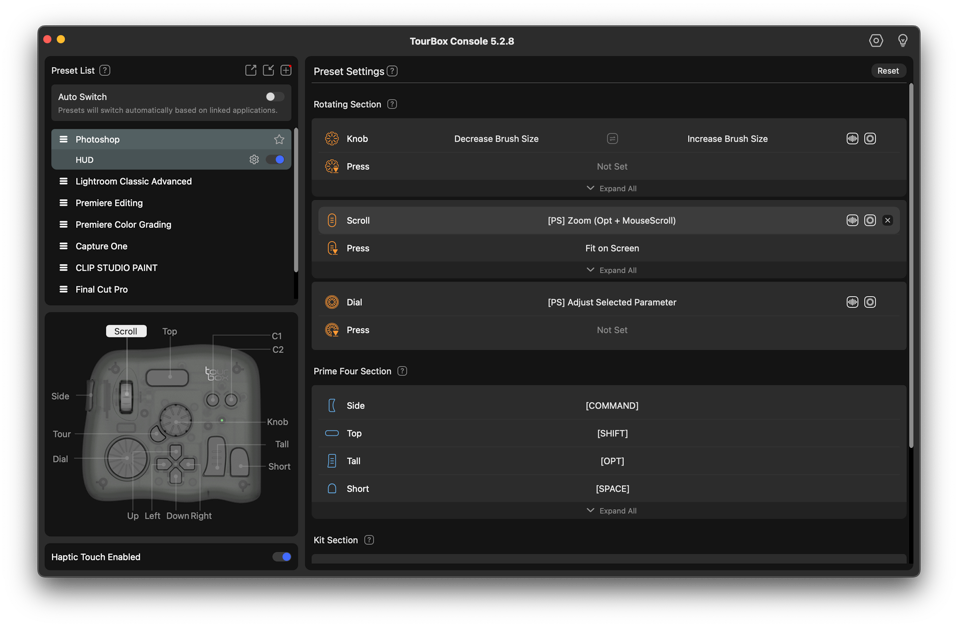Image resolution: width=958 pixels, height=627 pixels.
Task: Expand All under the Scroll section
Action: click(x=612, y=270)
